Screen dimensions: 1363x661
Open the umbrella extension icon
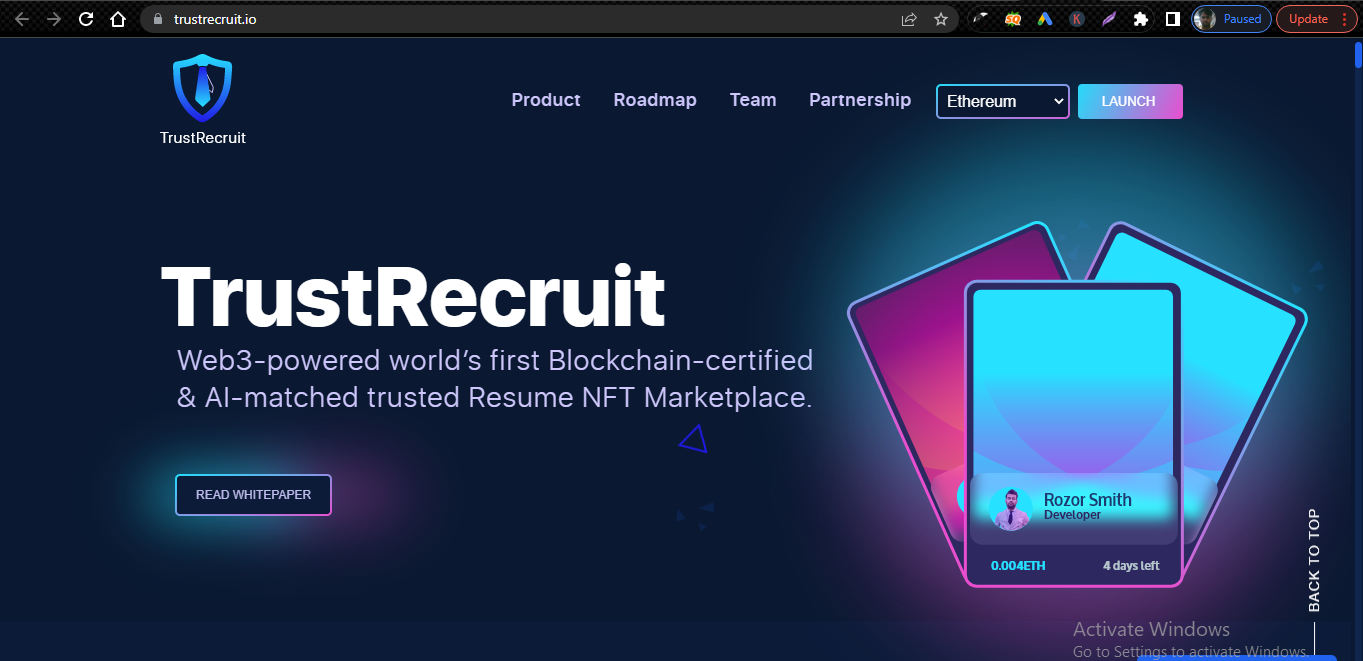point(982,19)
